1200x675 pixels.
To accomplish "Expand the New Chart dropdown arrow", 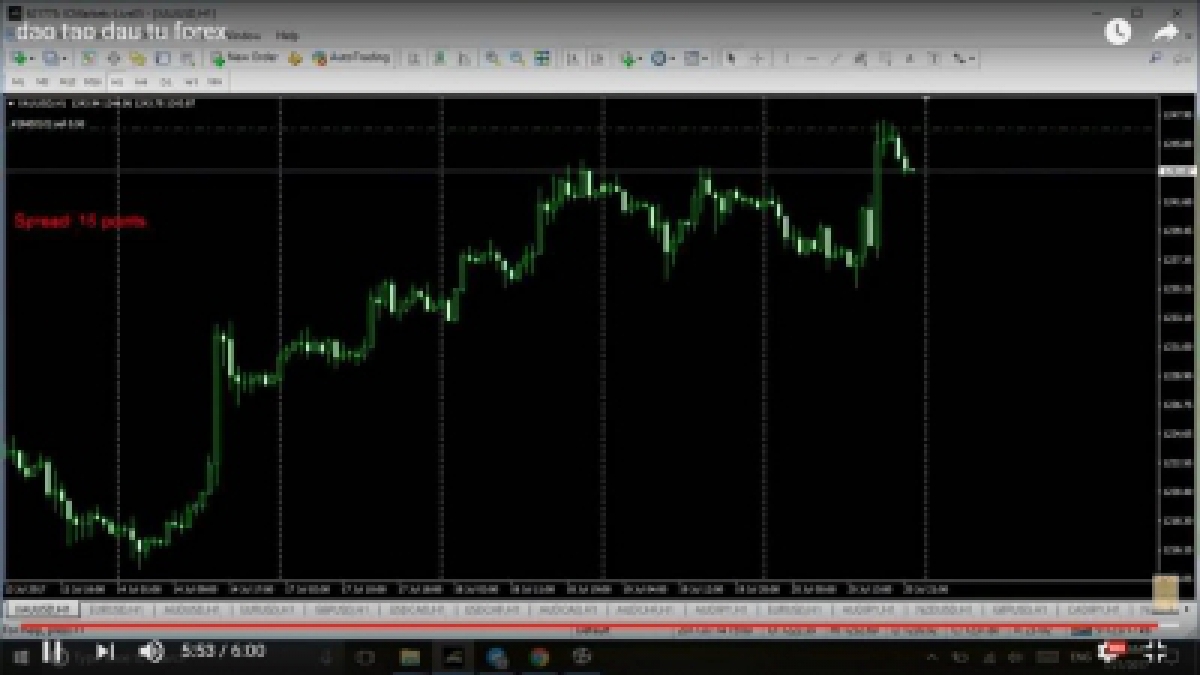I will pos(31,59).
